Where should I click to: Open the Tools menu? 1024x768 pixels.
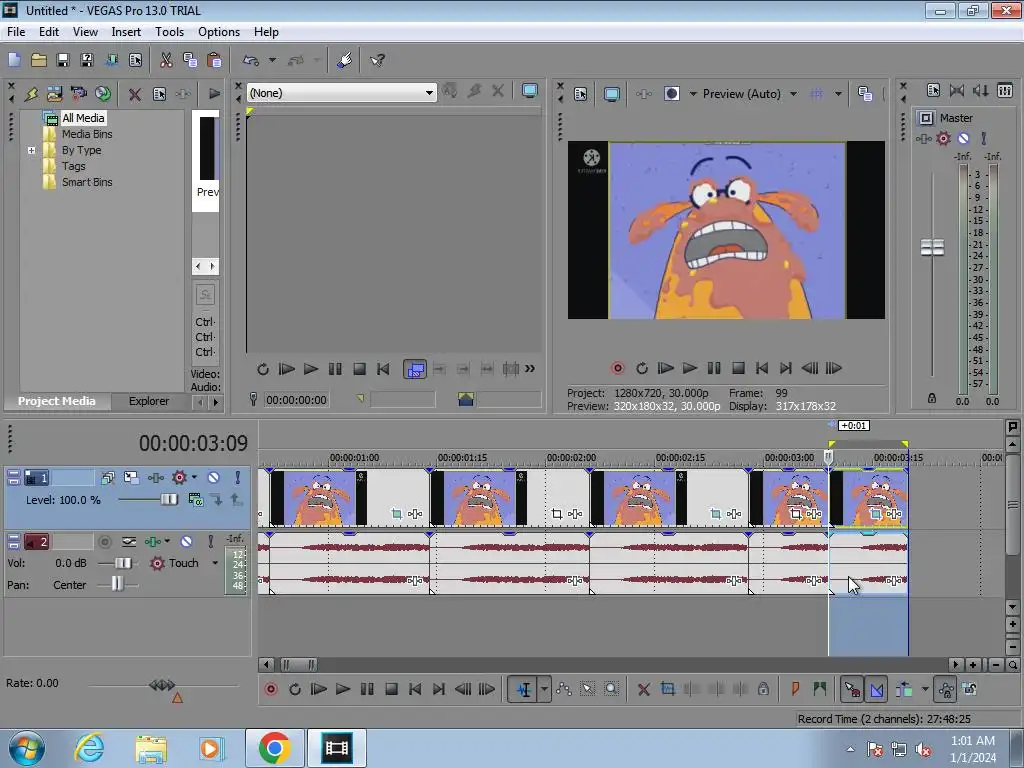tap(169, 32)
